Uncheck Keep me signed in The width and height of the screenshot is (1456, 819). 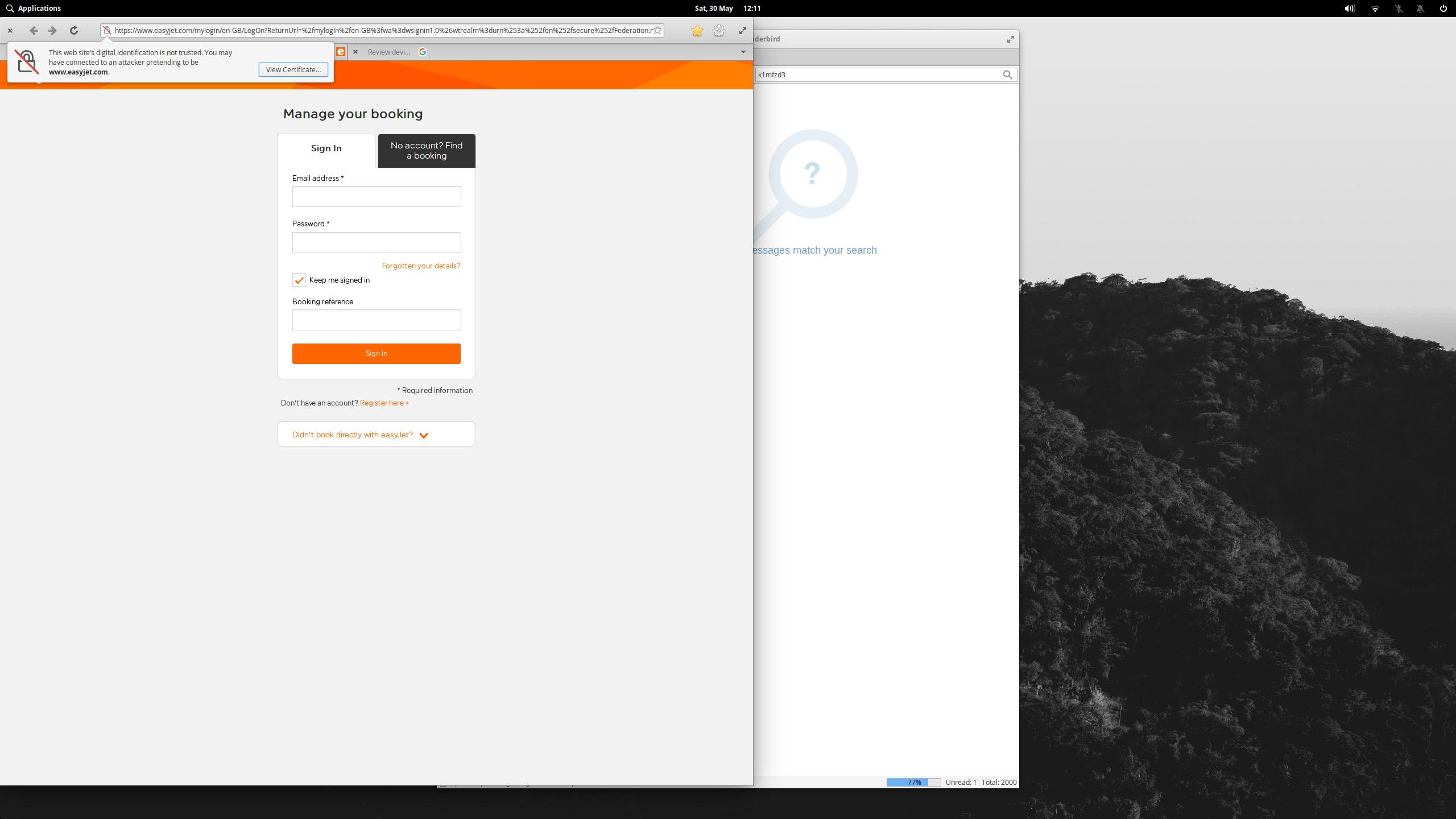tap(299, 280)
